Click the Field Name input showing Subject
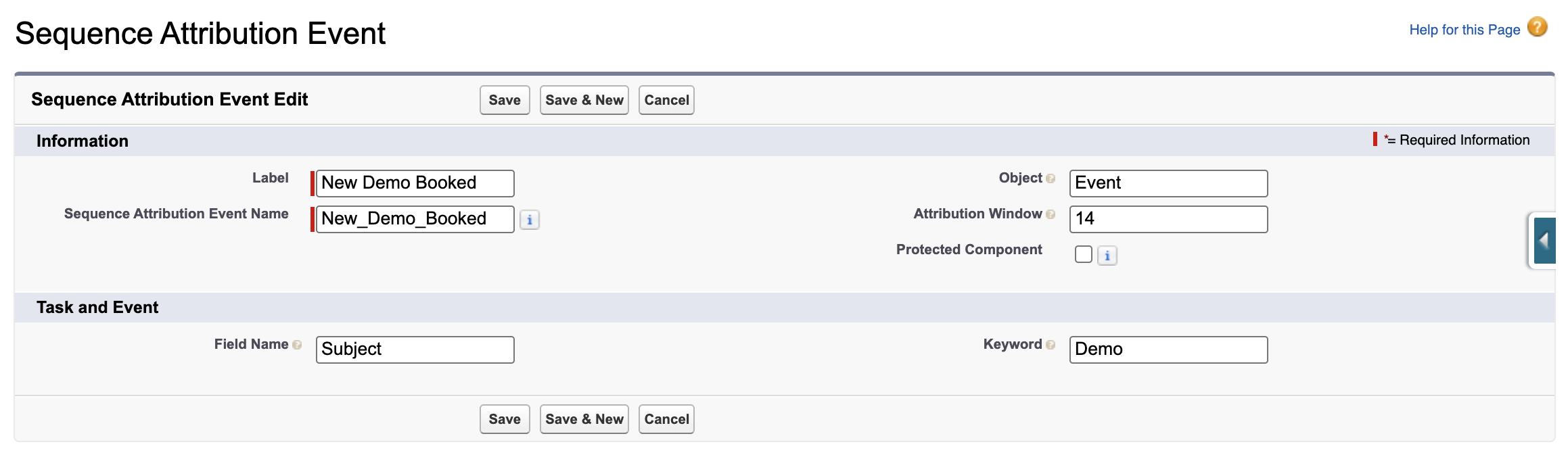The height and width of the screenshot is (457, 1568). click(x=415, y=349)
